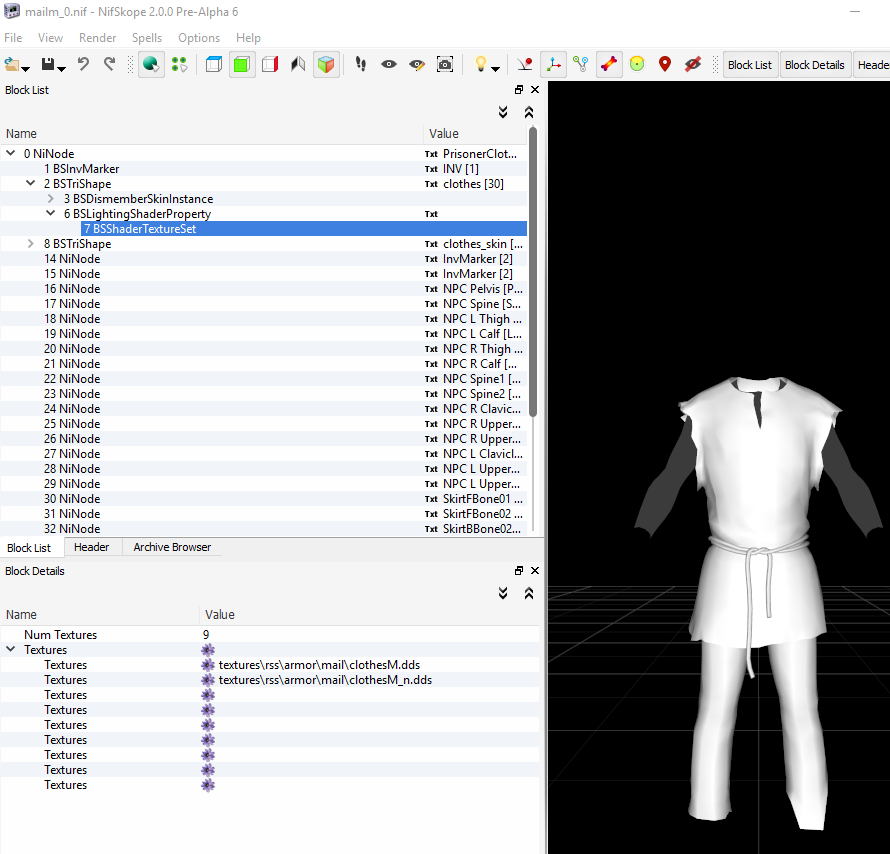Toggle the multicolor cube perspective view
890x854 pixels.
[x=325, y=64]
